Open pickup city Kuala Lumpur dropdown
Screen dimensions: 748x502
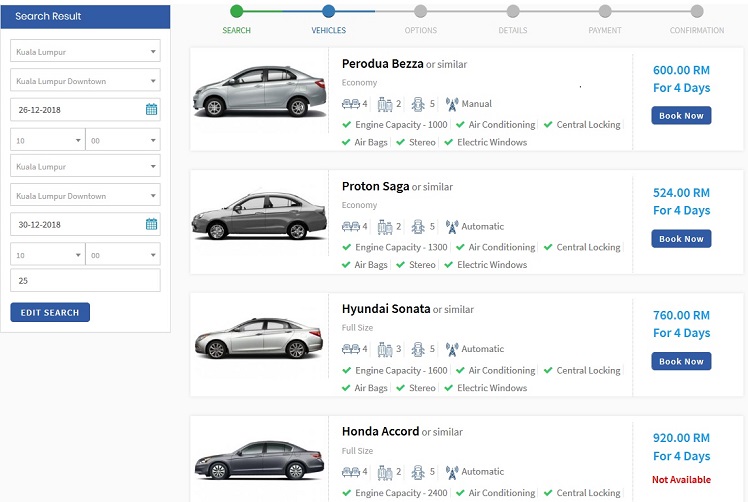pos(85,51)
